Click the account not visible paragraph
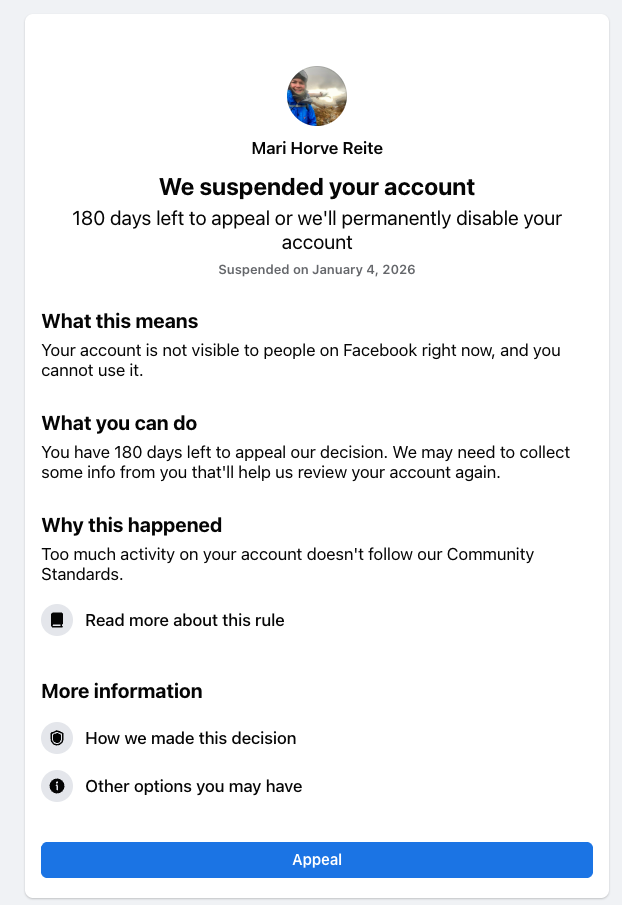This screenshot has width=622, height=905. (300, 360)
